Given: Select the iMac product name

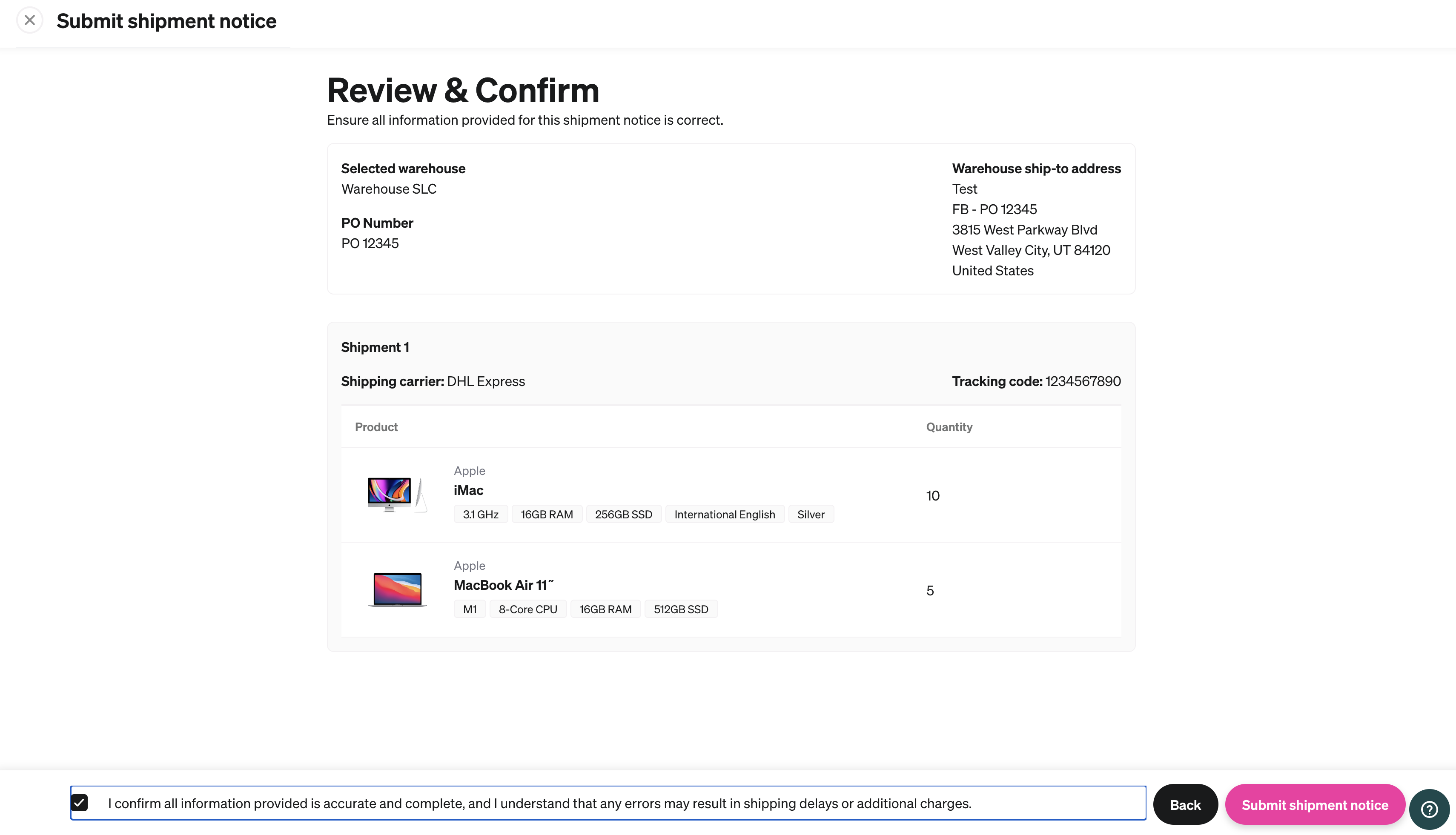Looking at the screenshot, I should point(468,490).
